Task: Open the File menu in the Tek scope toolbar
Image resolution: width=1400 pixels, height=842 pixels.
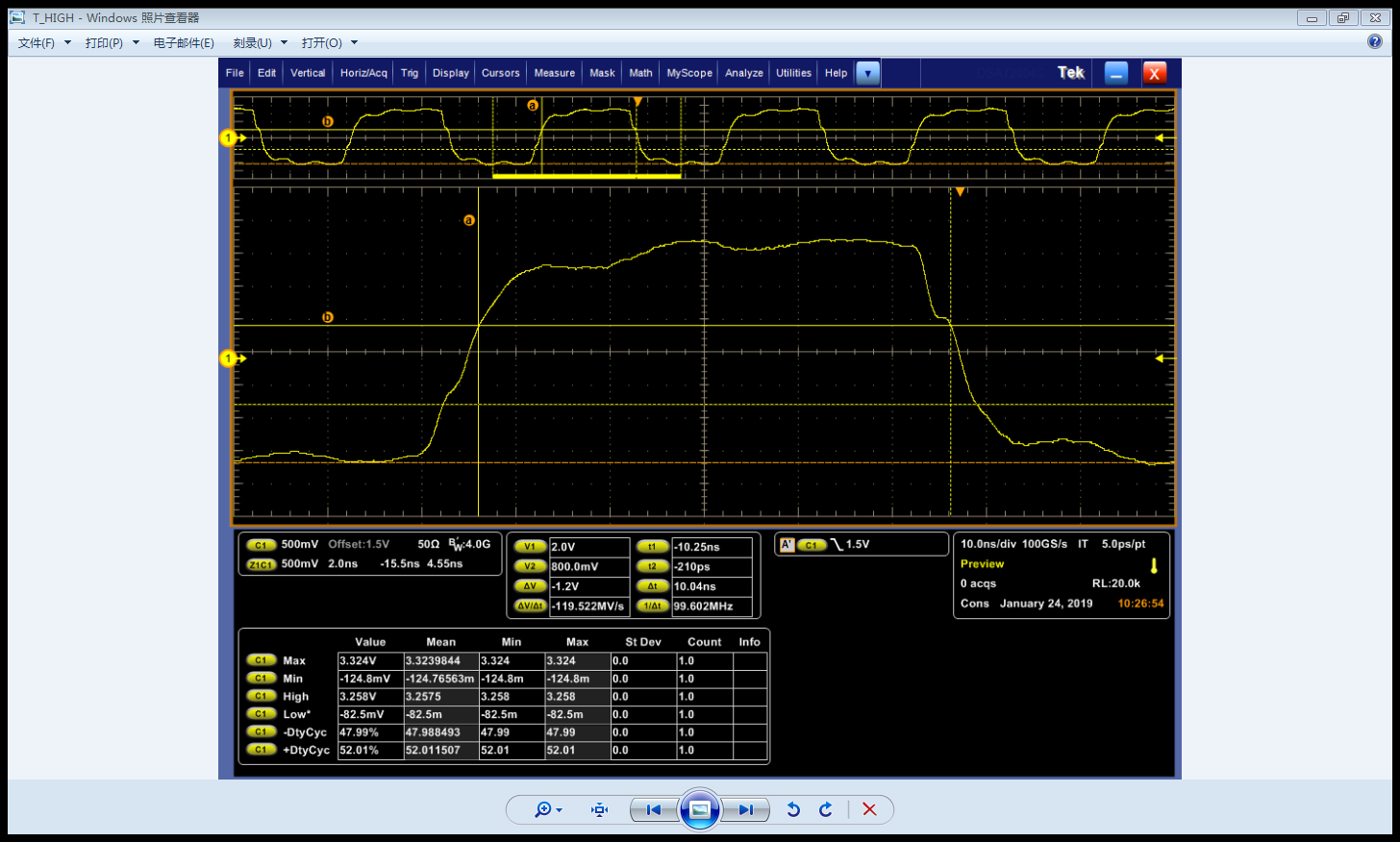Action: pyautogui.click(x=235, y=73)
